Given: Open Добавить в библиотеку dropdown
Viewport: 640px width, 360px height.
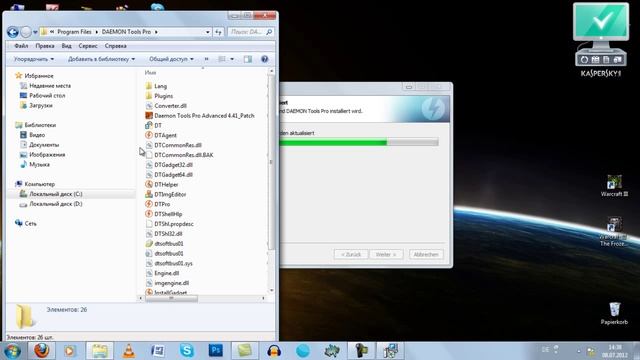Looking at the screenshot, I should pyautogui.click(x=101, y=59).
